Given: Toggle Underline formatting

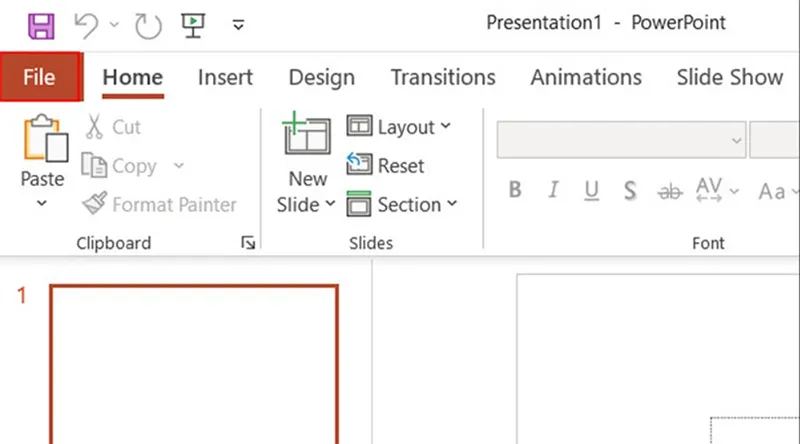Looking at the screenshot, I should (591, 190).
